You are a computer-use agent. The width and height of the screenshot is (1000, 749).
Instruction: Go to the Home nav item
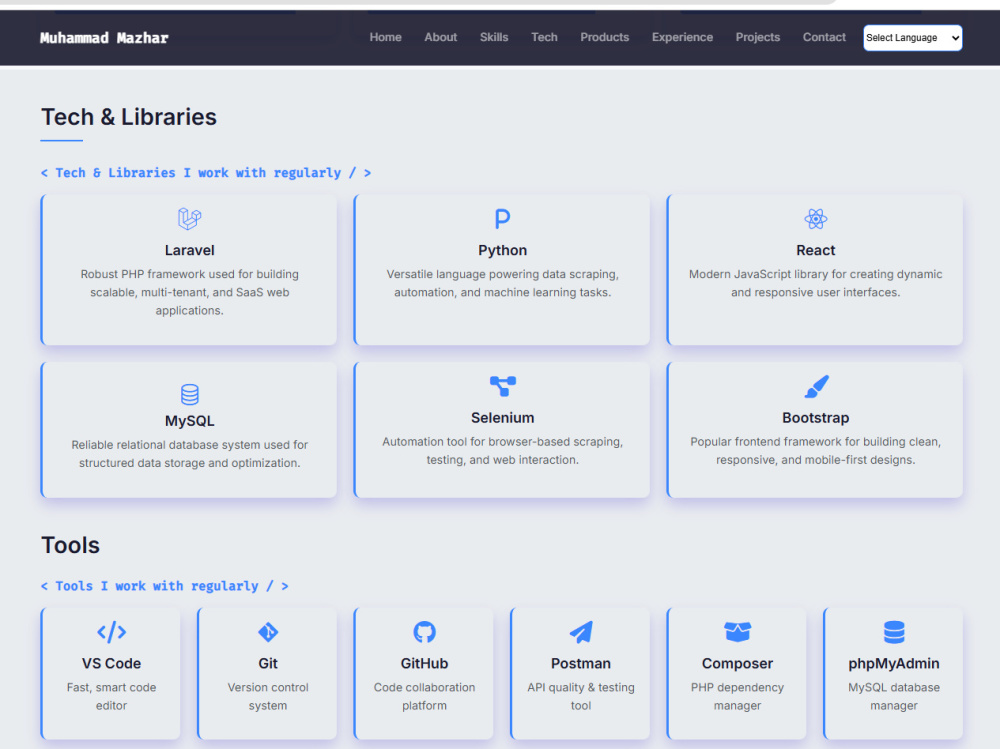click(385, 37)
